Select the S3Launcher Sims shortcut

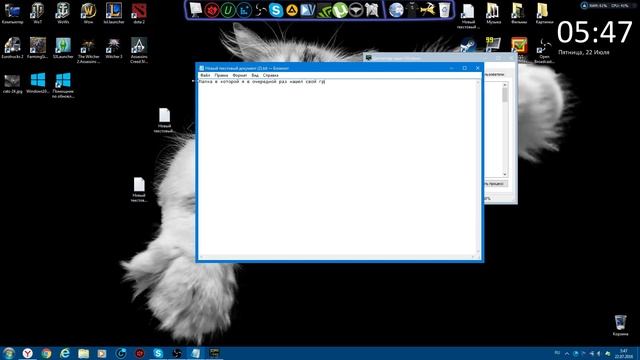pyautogui.click(x=63, y=48)
